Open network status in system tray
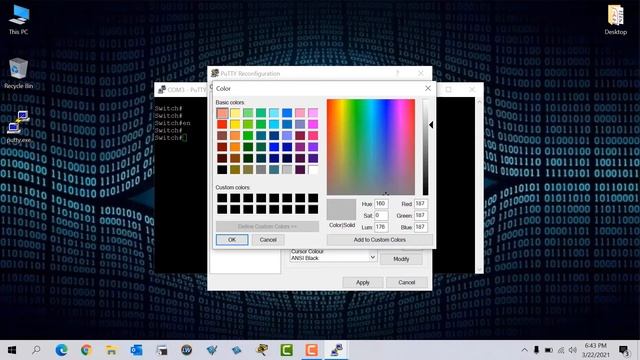Image resolution: width=640 pixels, height=360 pixels. pos(561,350)
